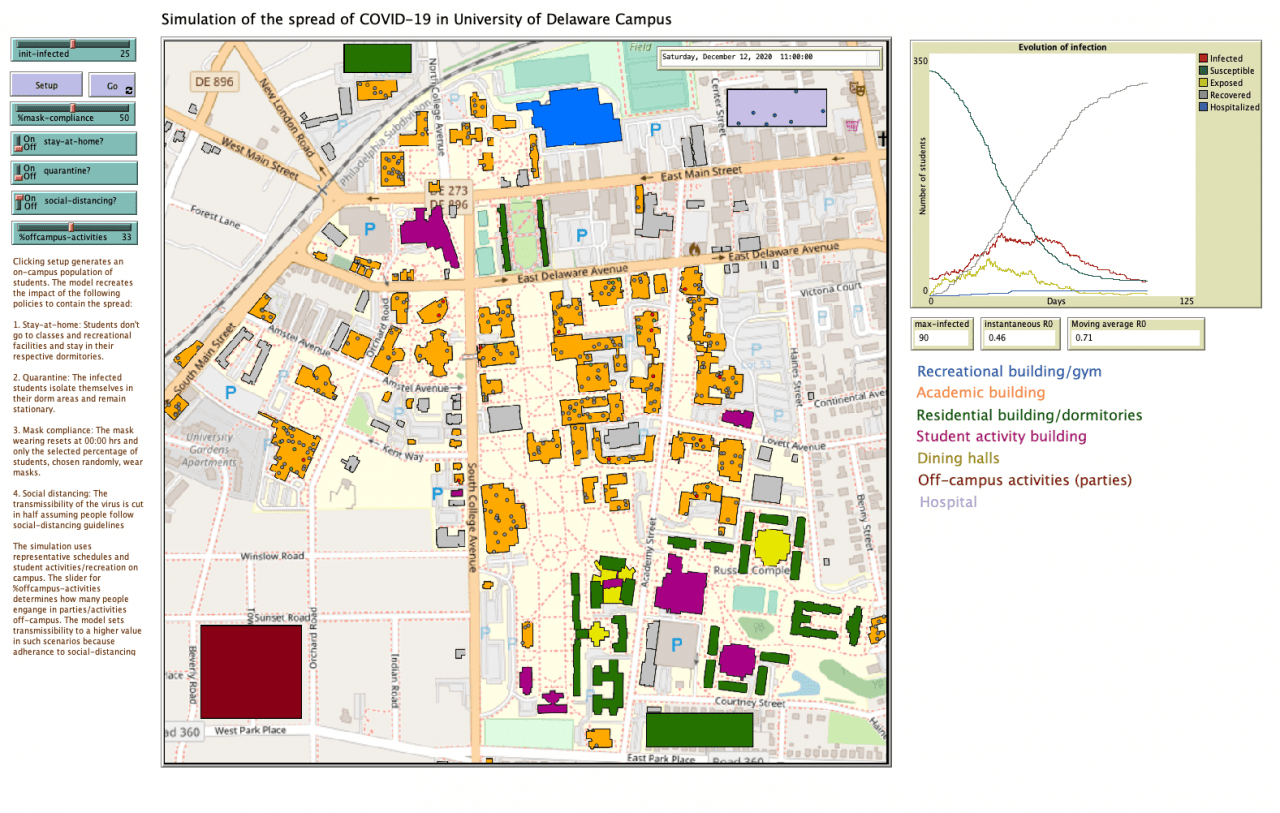Click the large parking P west of the purple building

369,229
